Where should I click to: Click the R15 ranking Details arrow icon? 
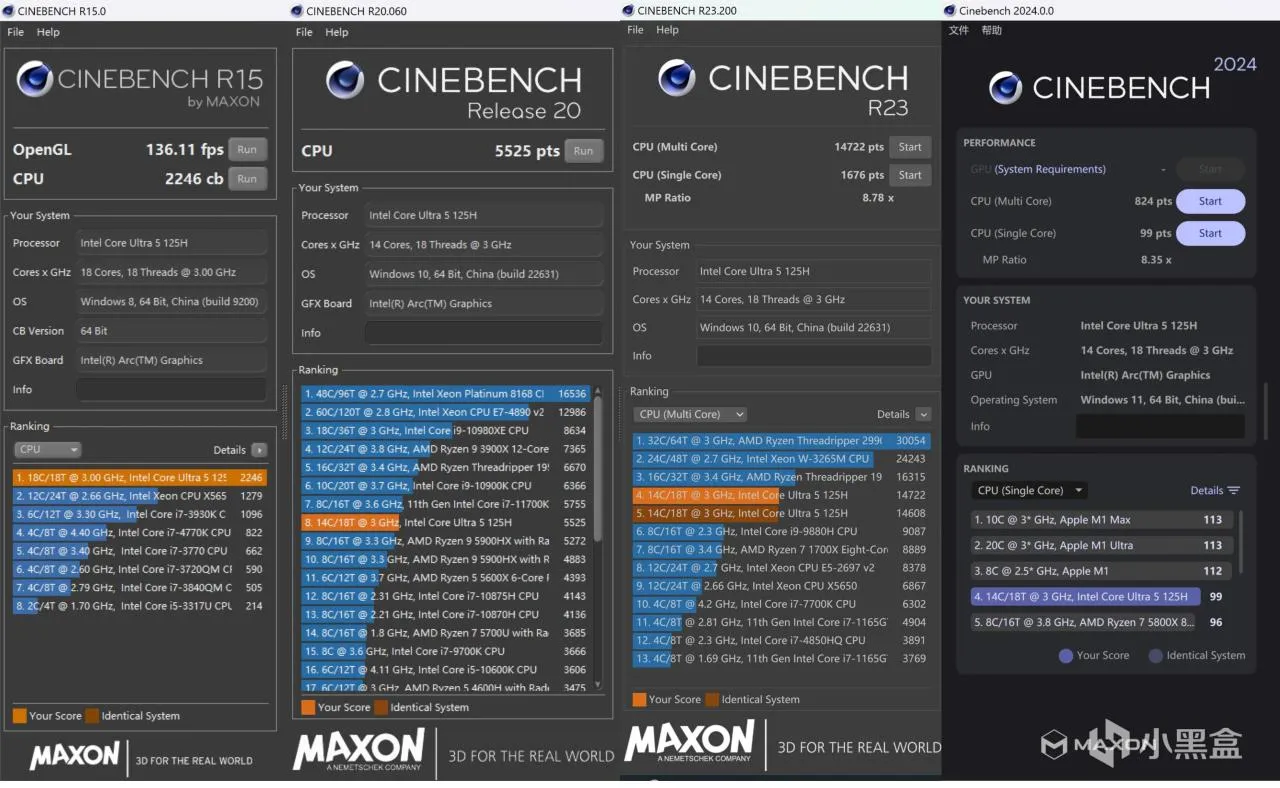coord(259,450)
